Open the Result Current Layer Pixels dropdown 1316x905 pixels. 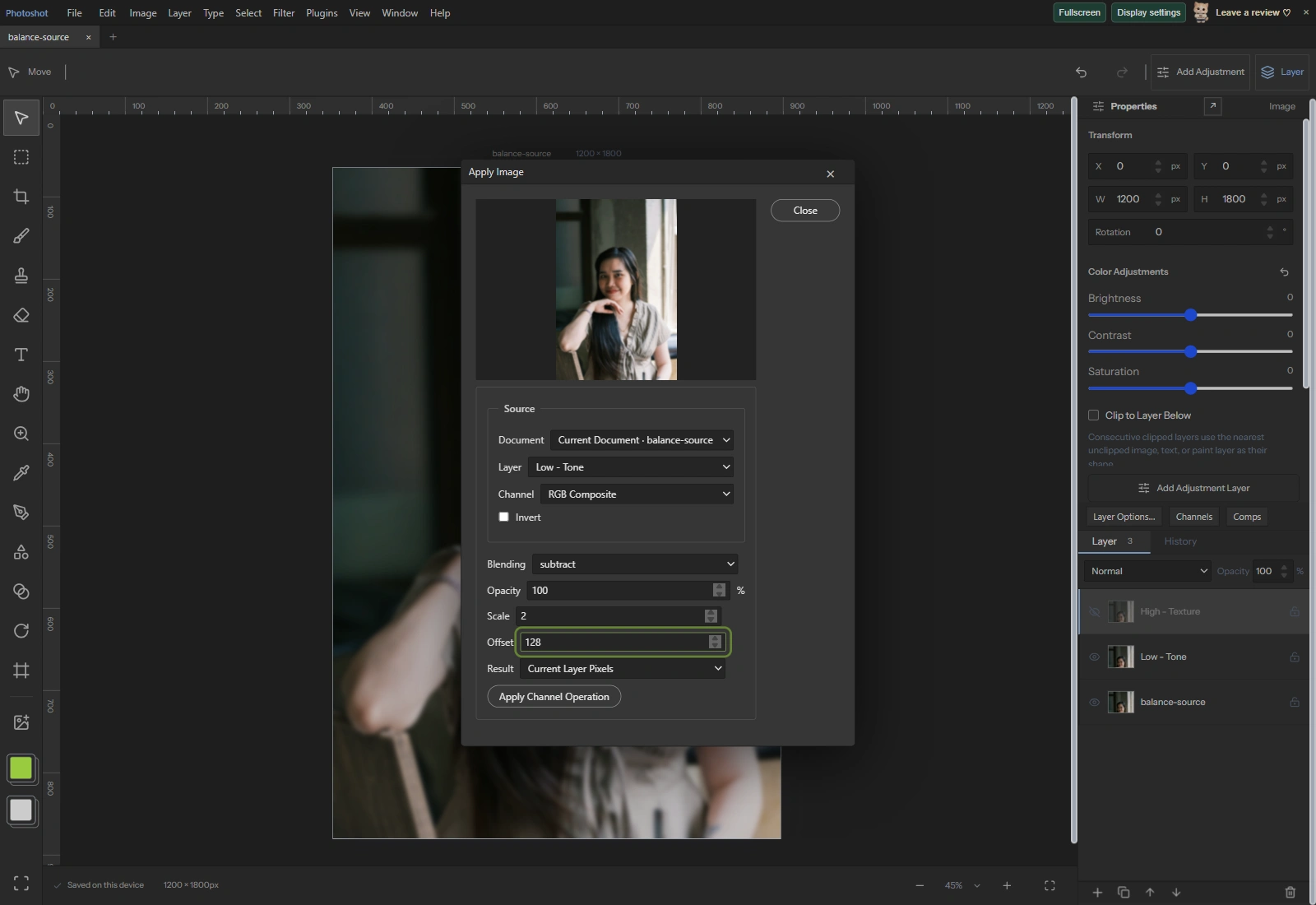click(622, 669)
